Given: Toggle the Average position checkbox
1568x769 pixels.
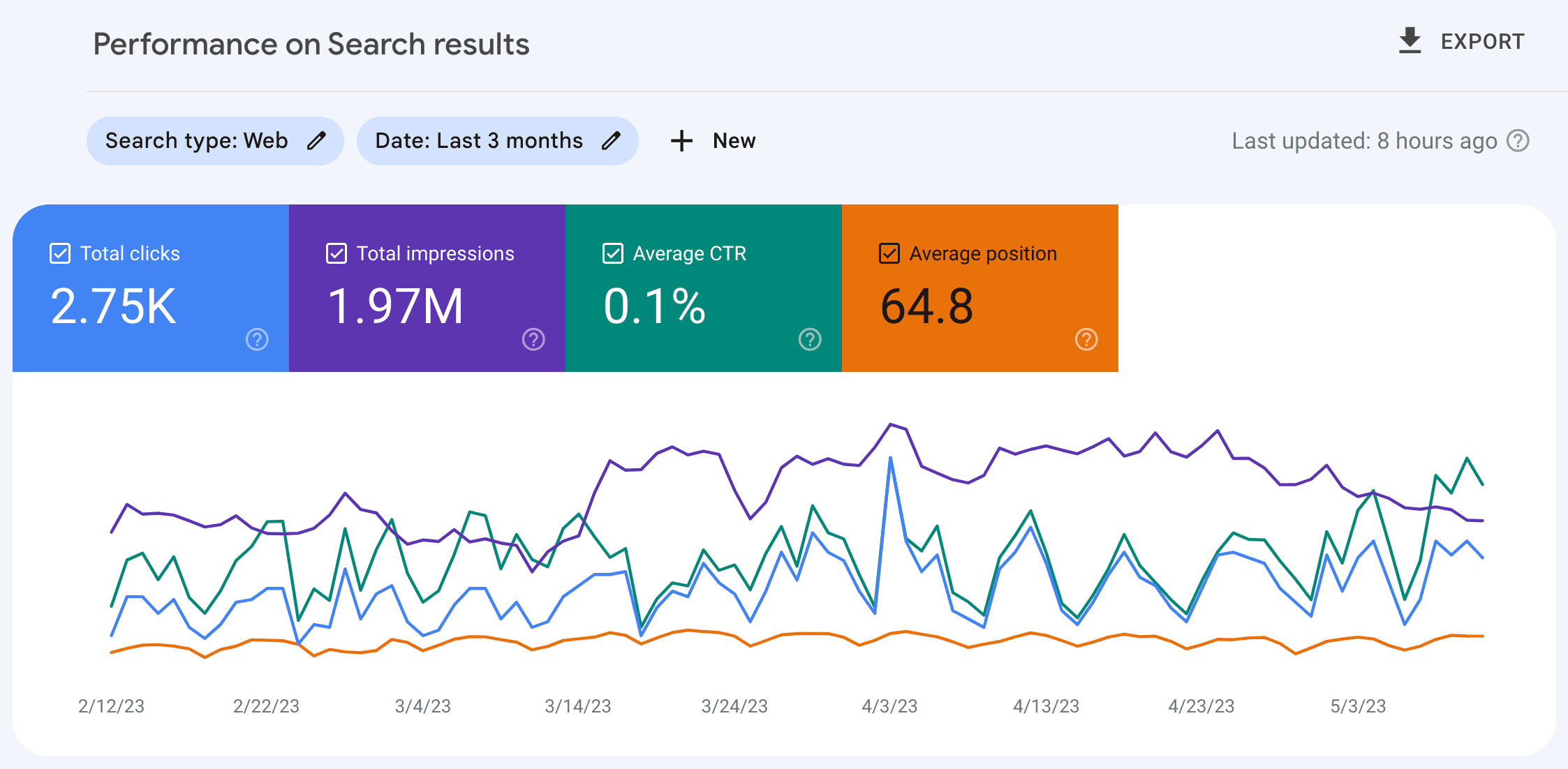Looking at the screenshot, I should coord(889,253).
